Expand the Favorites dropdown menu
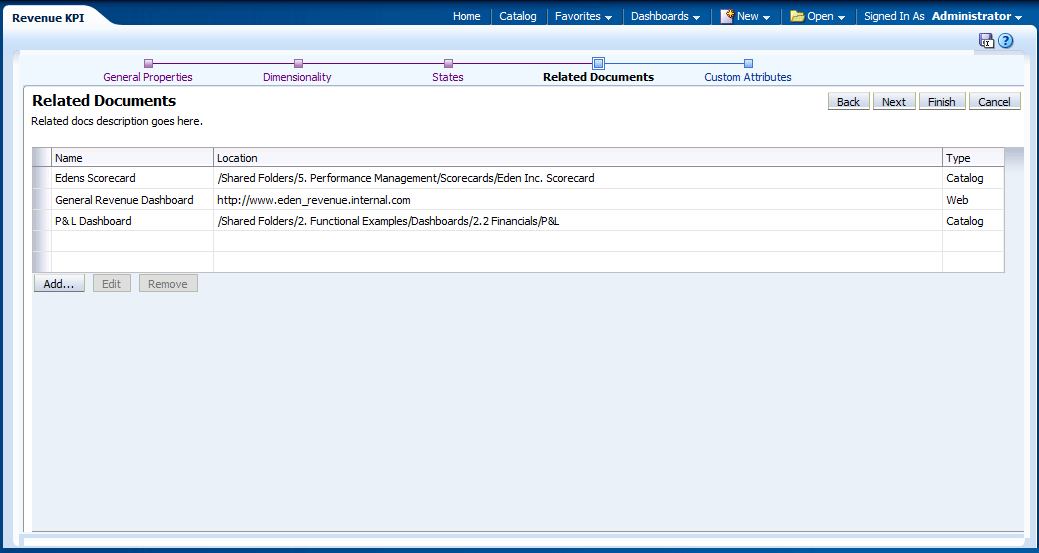Screen dimensions: 1039x553 click(583, 16)
